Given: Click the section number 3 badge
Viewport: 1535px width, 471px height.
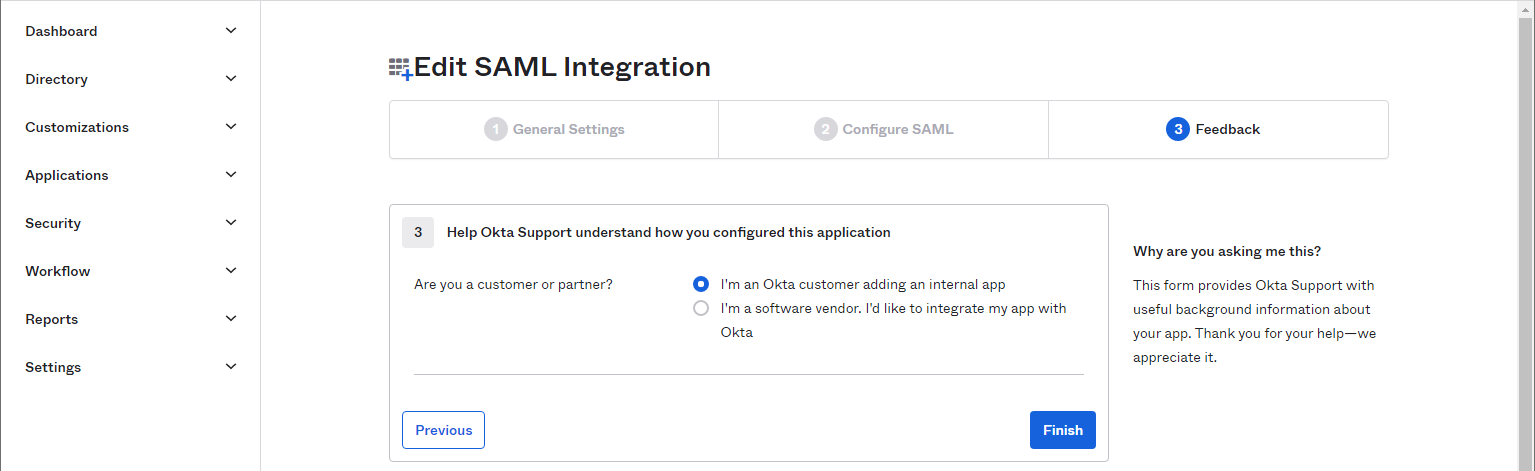Looking at the screenshot, I should point(418,232).
